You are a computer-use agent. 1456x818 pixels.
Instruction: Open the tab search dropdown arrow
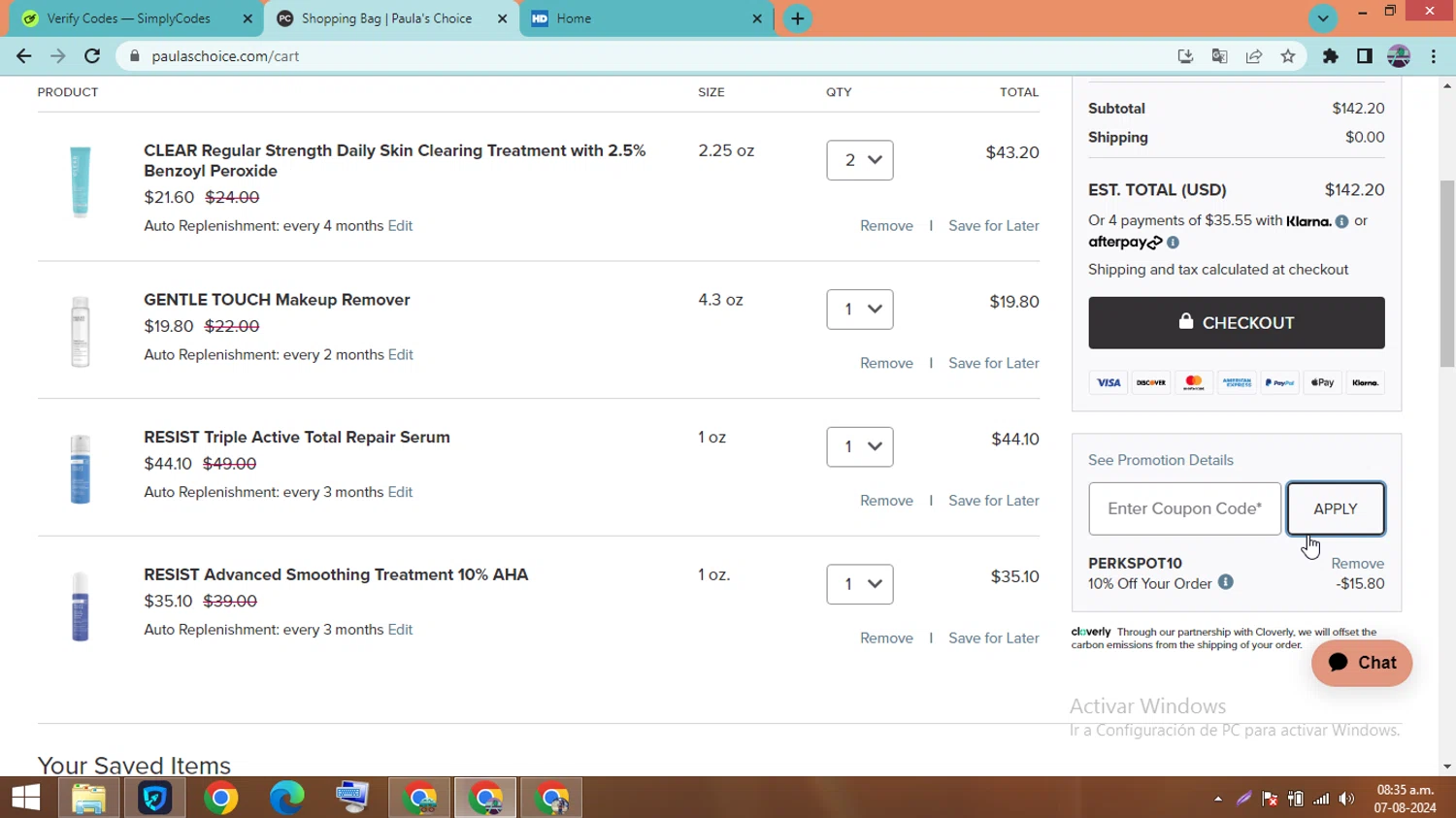(1322, 18)
